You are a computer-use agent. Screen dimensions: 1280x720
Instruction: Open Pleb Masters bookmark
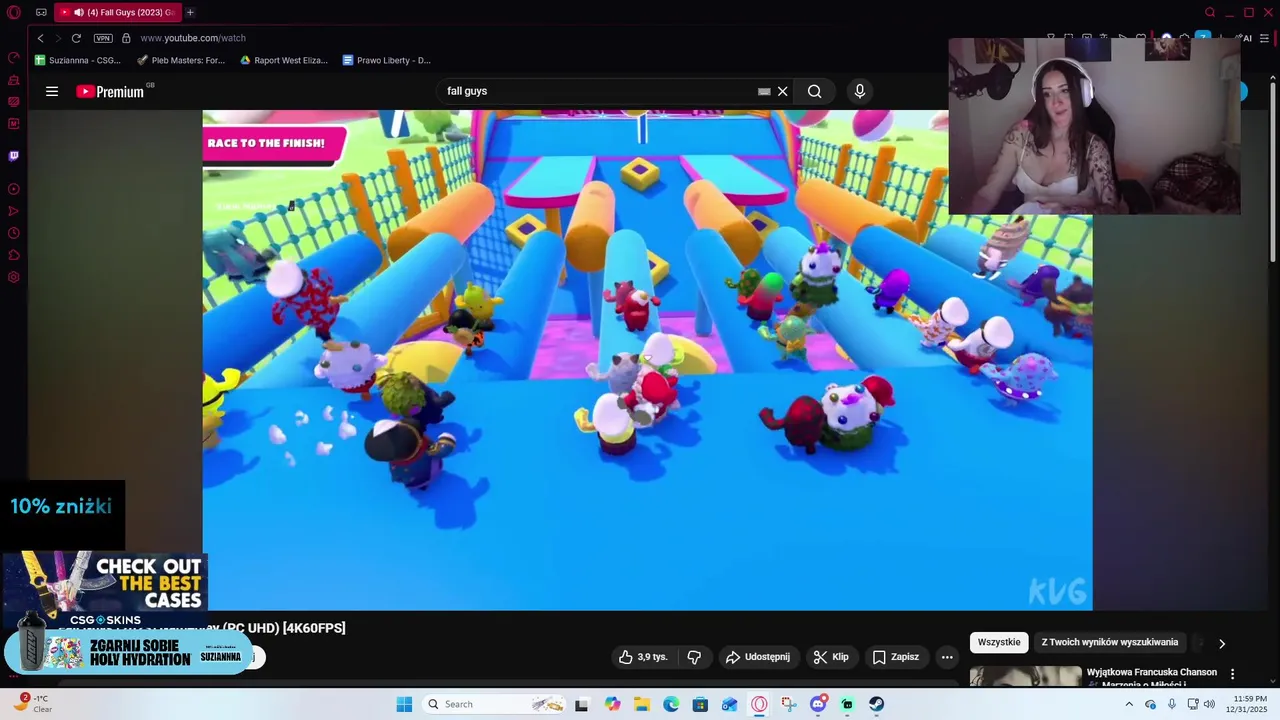click(181, 60)
